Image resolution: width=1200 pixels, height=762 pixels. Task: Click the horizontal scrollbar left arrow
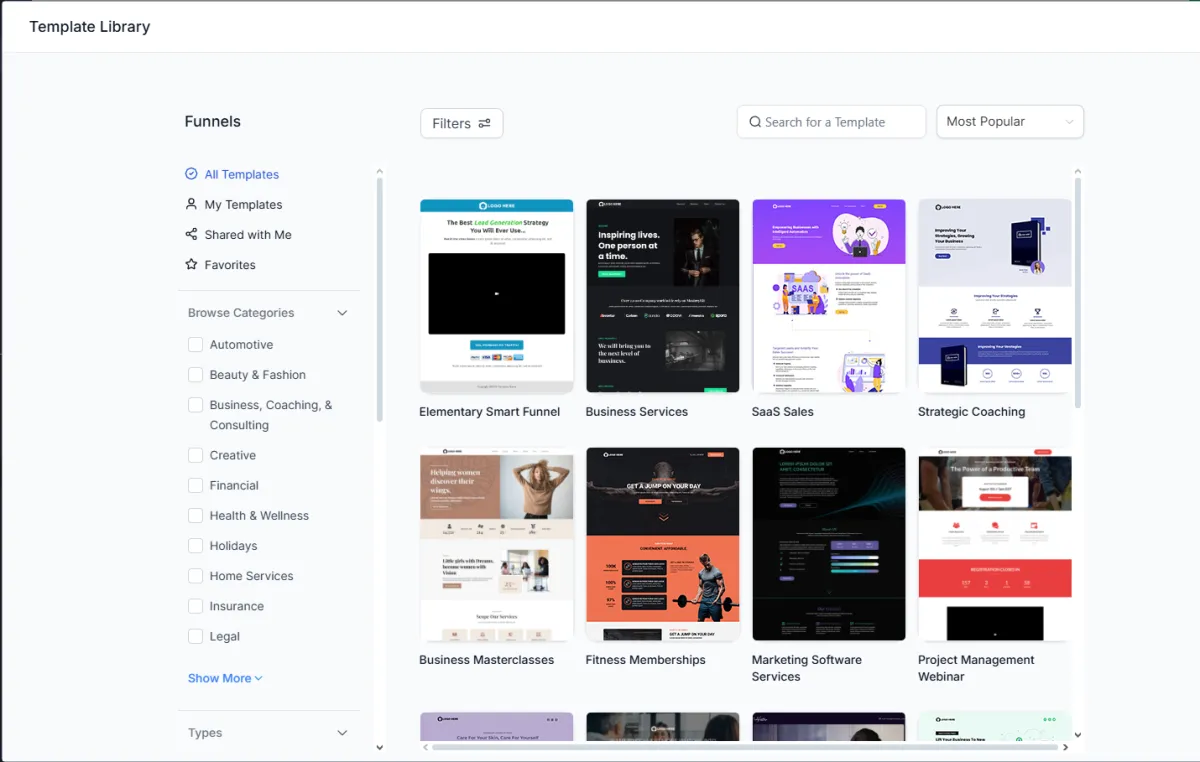[425, 747]
